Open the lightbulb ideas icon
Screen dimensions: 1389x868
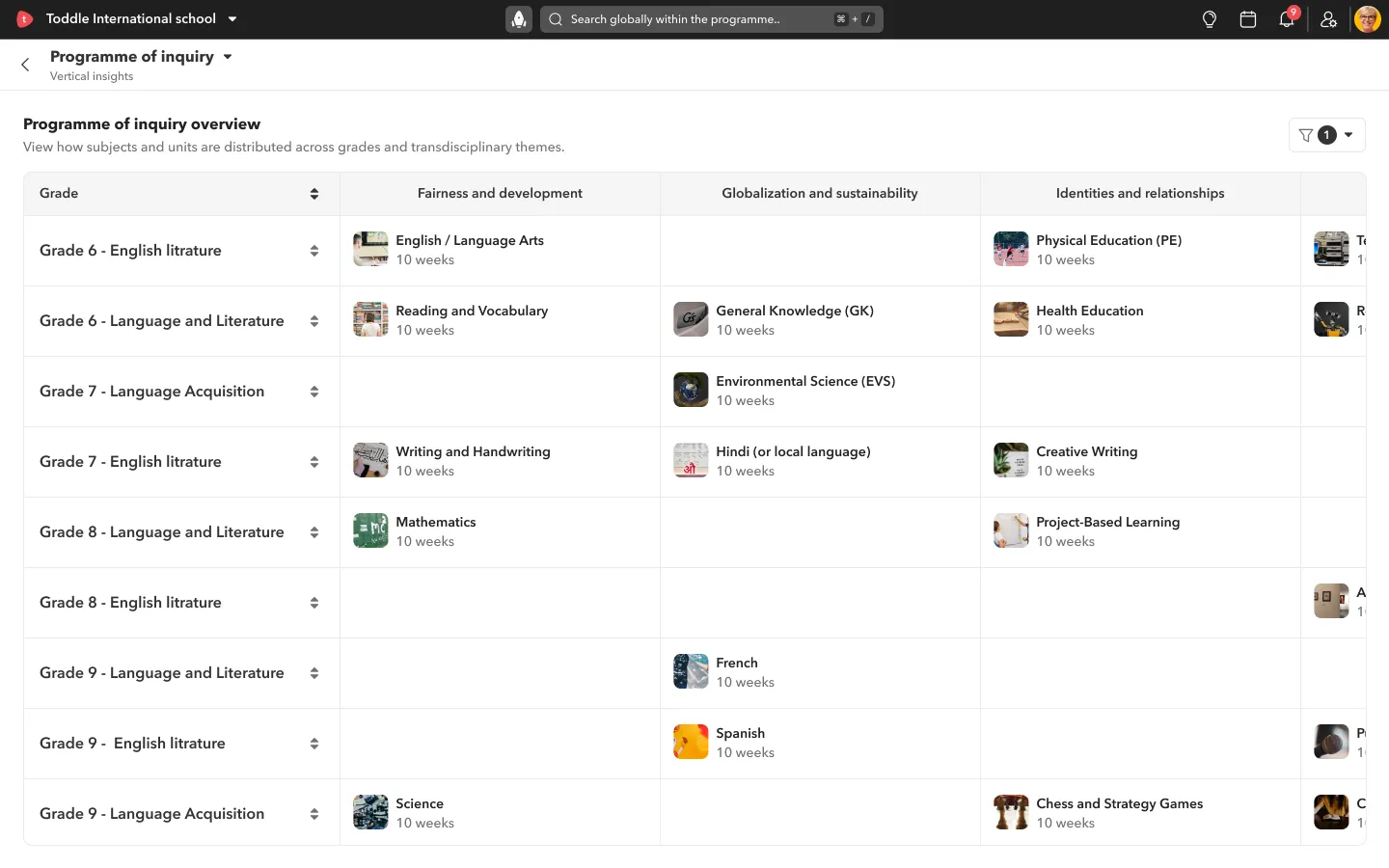click(x=1209, y=19)
